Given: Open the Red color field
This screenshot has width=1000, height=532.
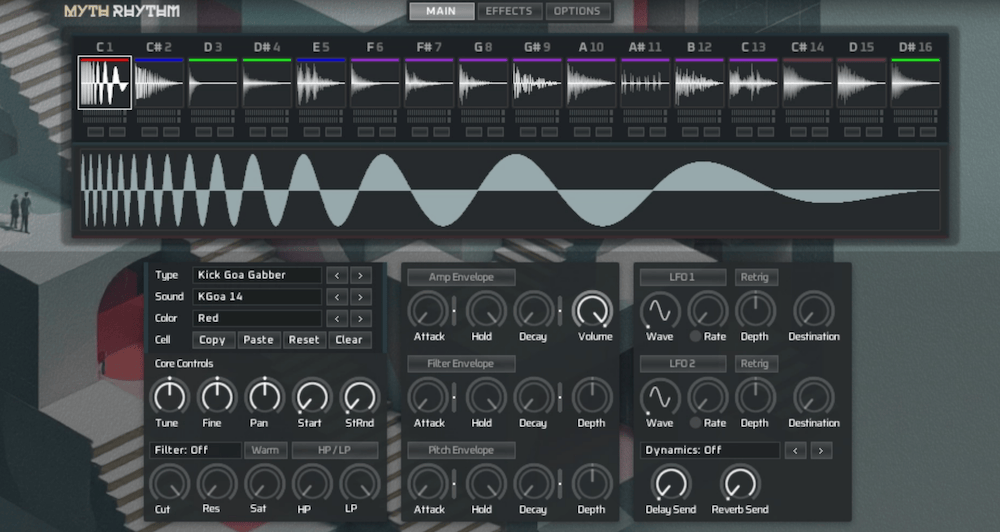Looking at the screenshot, I should [x=257, y=318].
